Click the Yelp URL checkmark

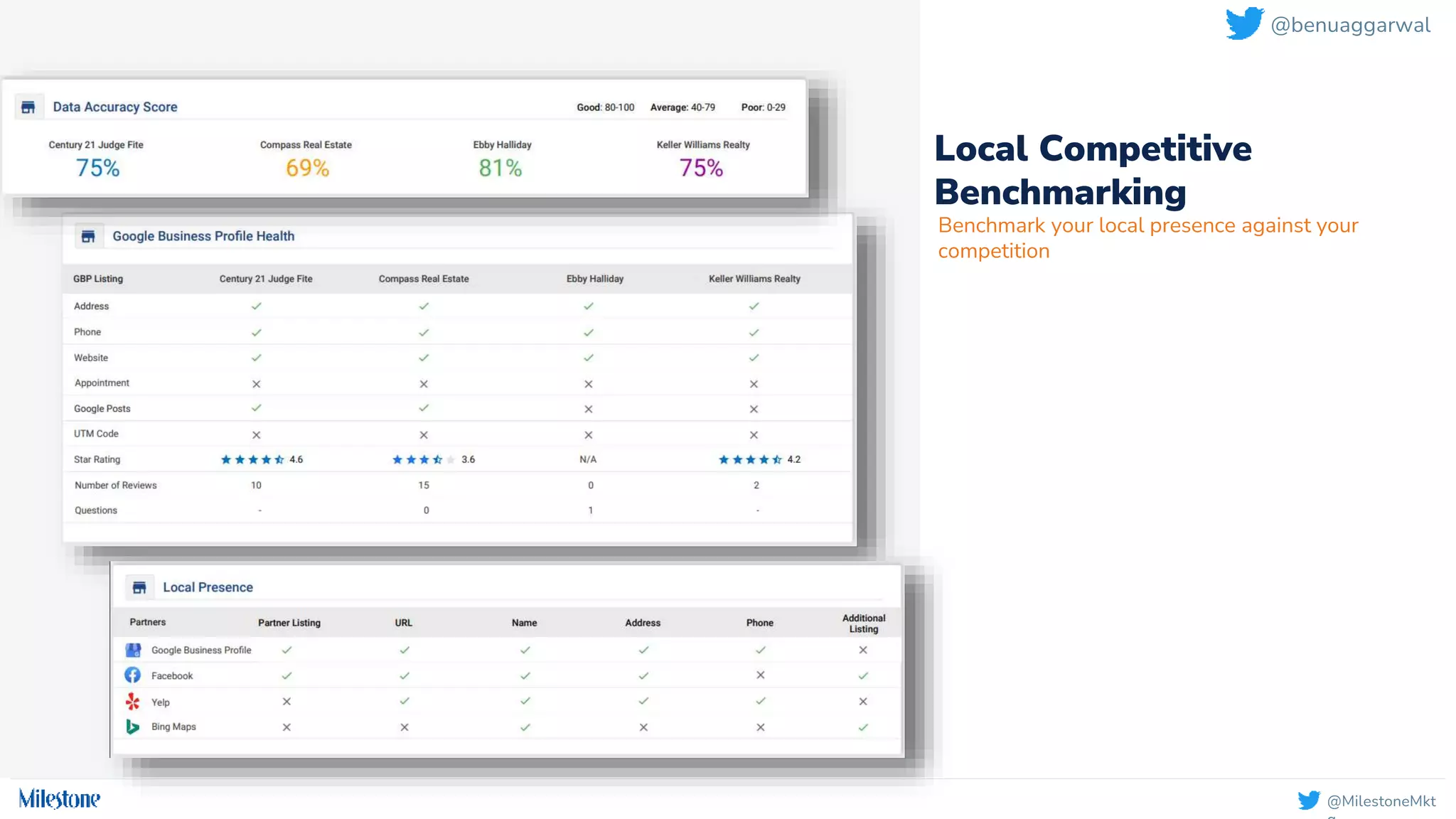tap(405, 701)
